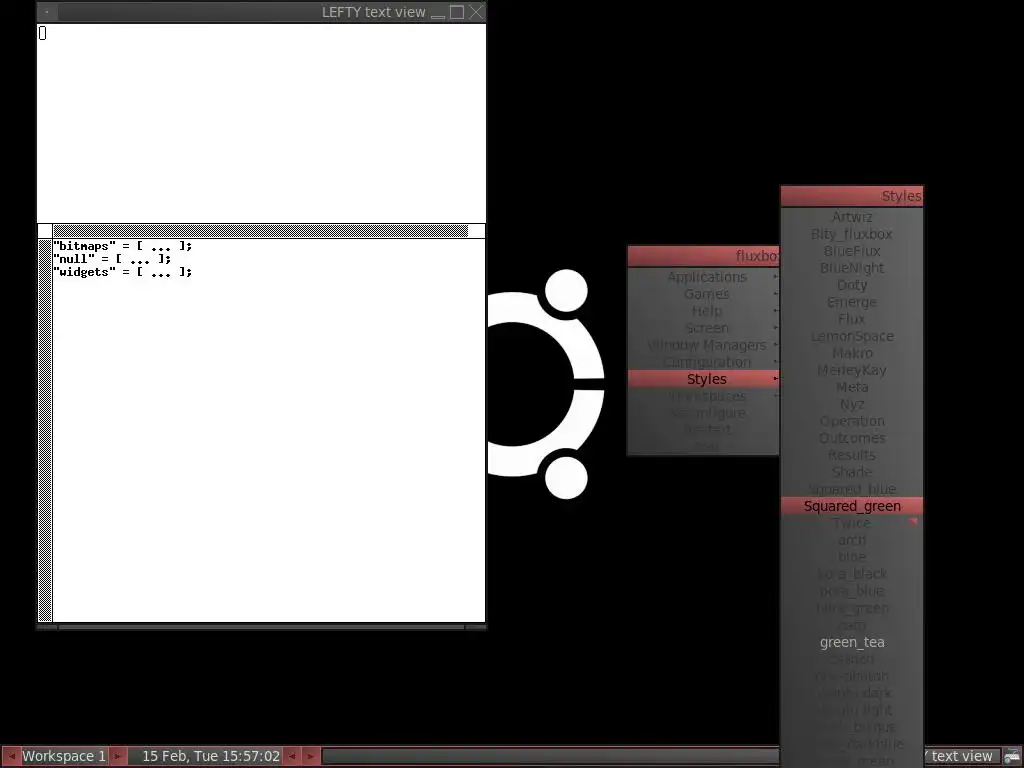Apply the green_tea style

click(x=852, y=642)
